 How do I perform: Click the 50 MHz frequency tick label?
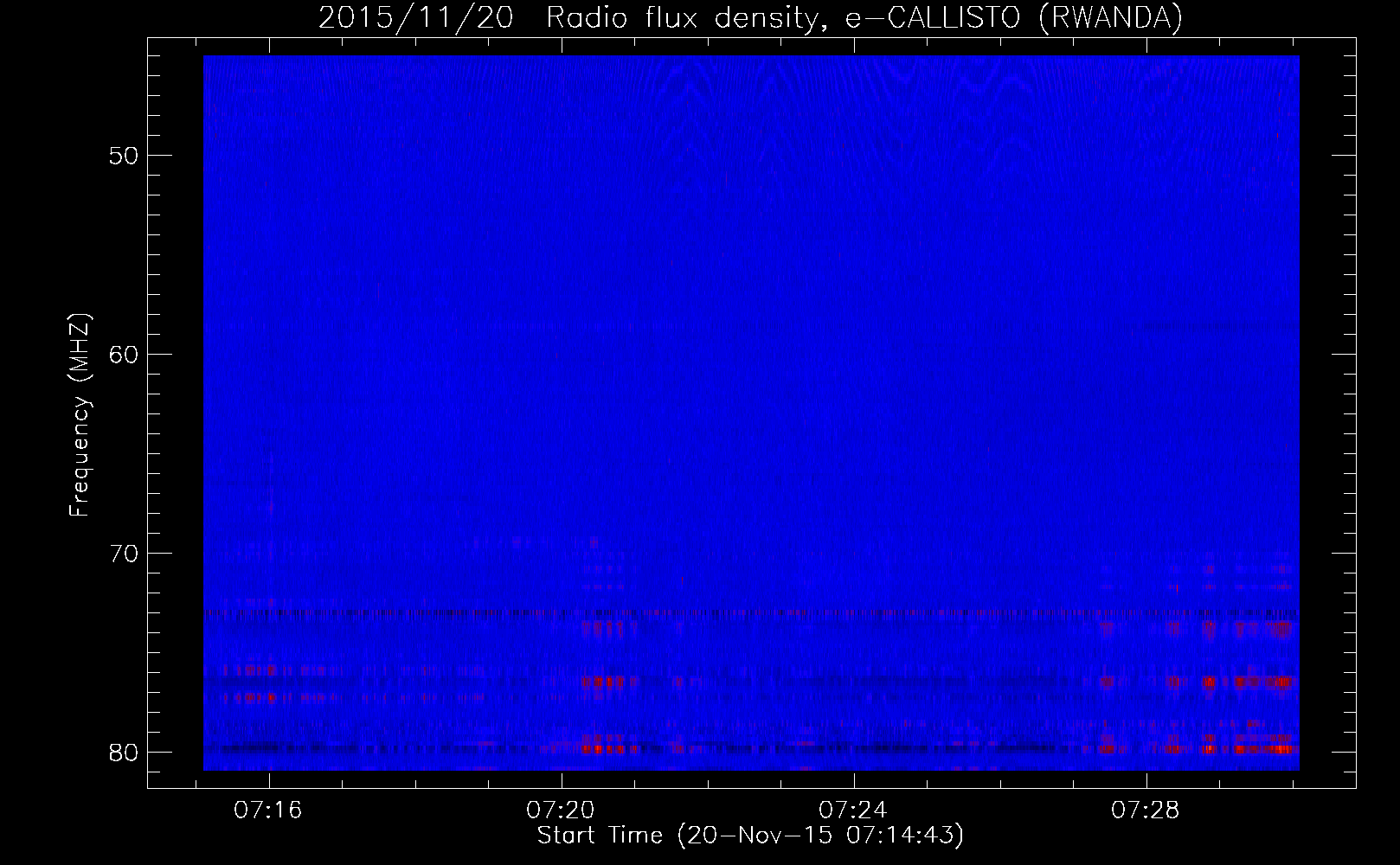124,156
